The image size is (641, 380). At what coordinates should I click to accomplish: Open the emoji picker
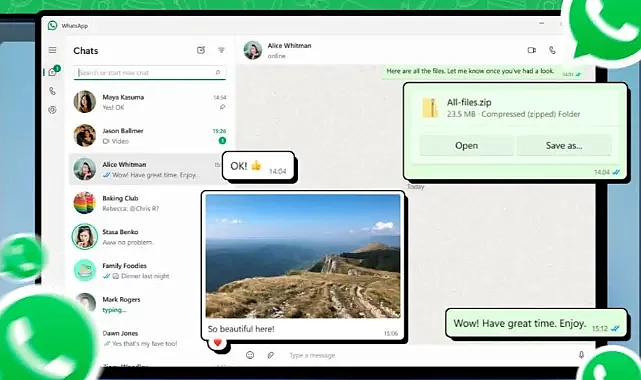pyautogui.click(x=250, y=355)
